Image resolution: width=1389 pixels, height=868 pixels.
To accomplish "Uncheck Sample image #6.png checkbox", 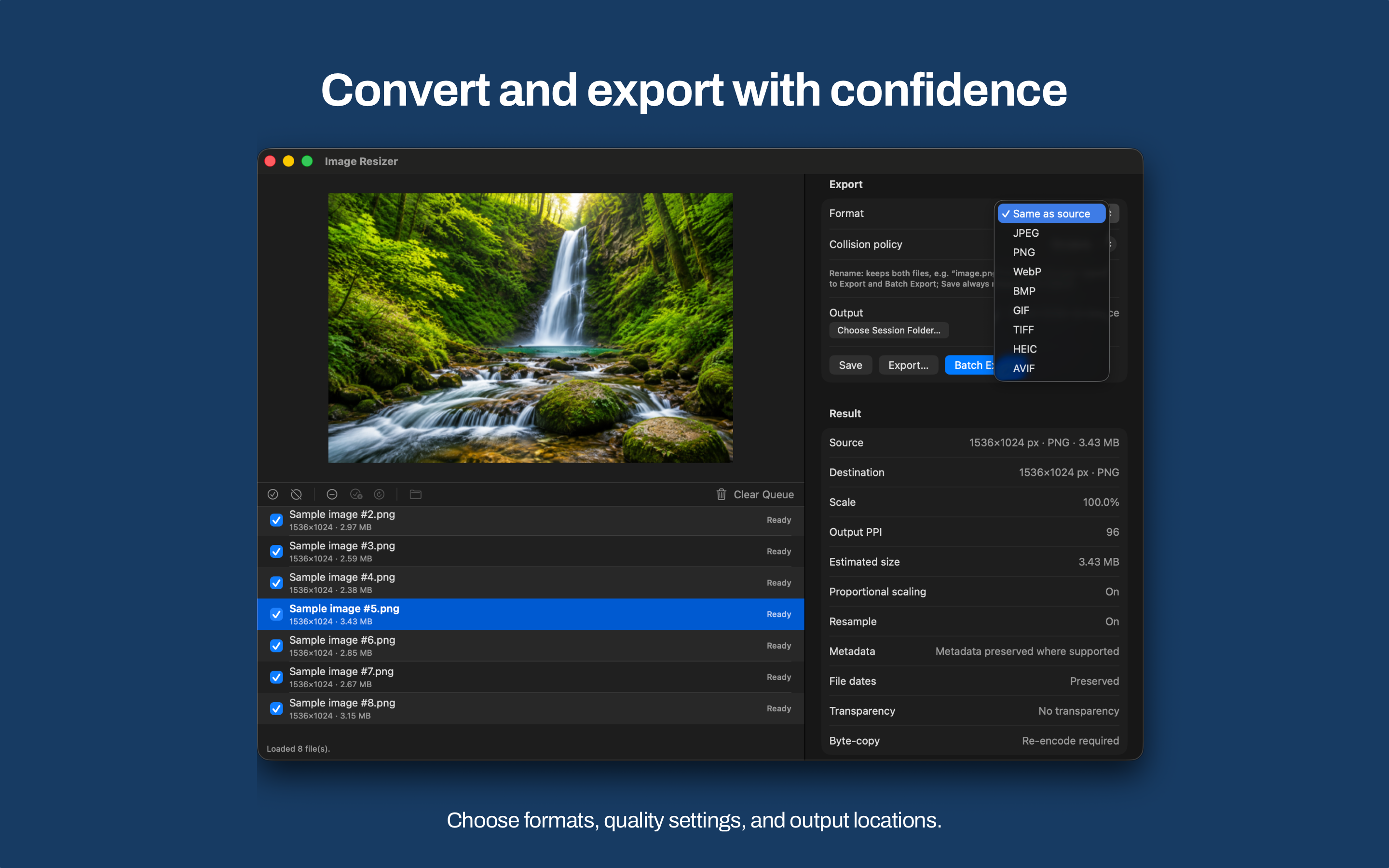I will 276,646.
